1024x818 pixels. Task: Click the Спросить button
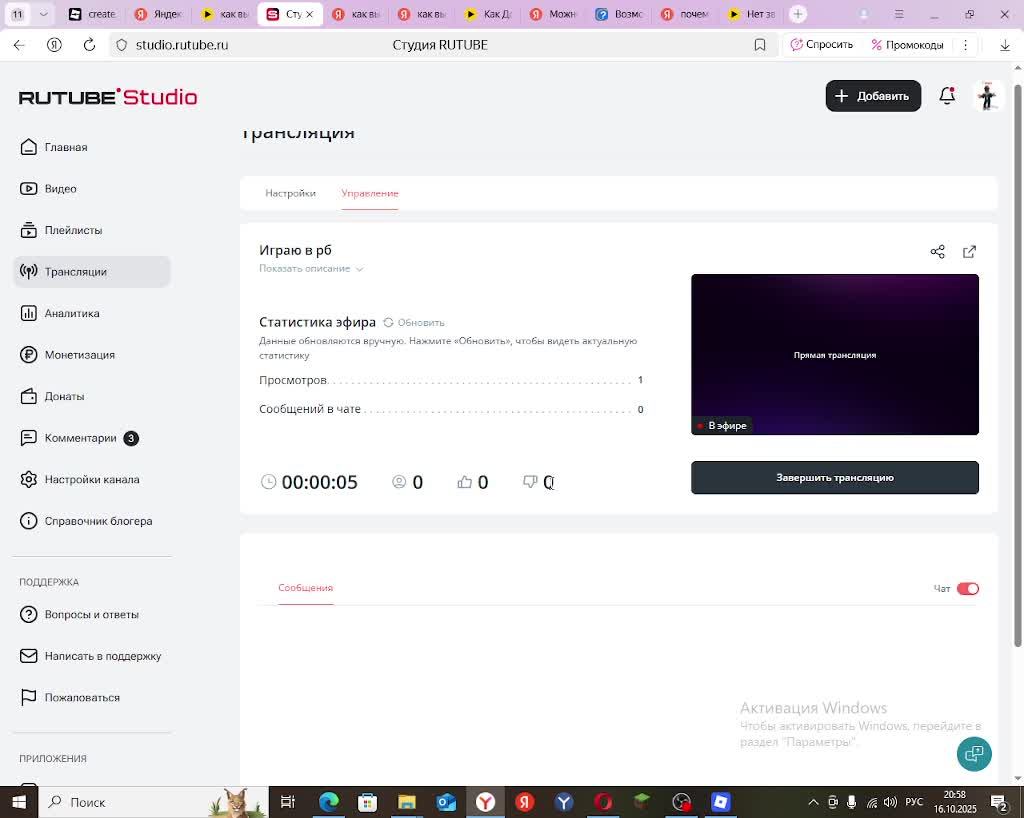click(822, 45)
